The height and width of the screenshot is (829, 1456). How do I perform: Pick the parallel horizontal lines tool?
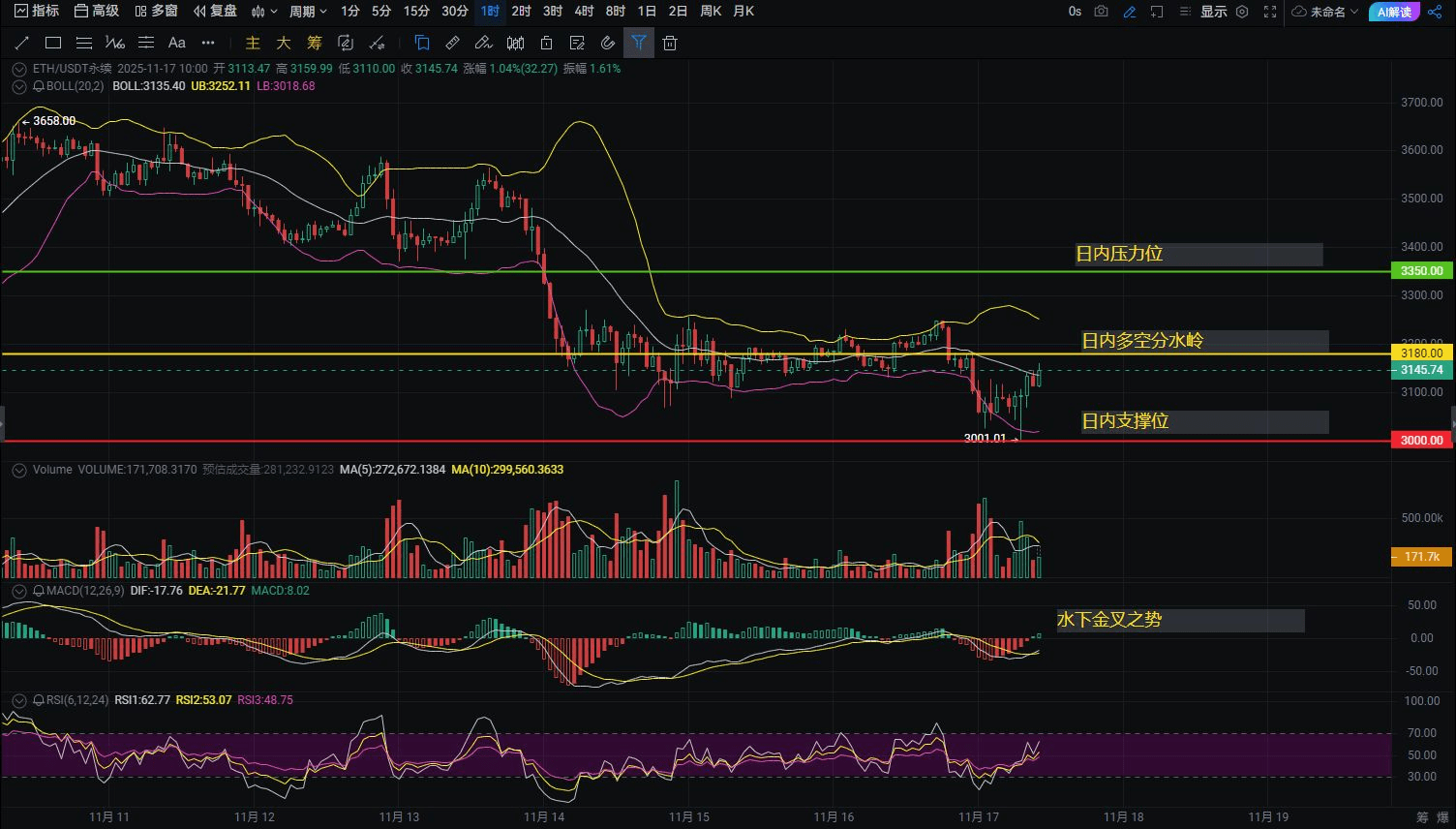click(x=84, y=43)
